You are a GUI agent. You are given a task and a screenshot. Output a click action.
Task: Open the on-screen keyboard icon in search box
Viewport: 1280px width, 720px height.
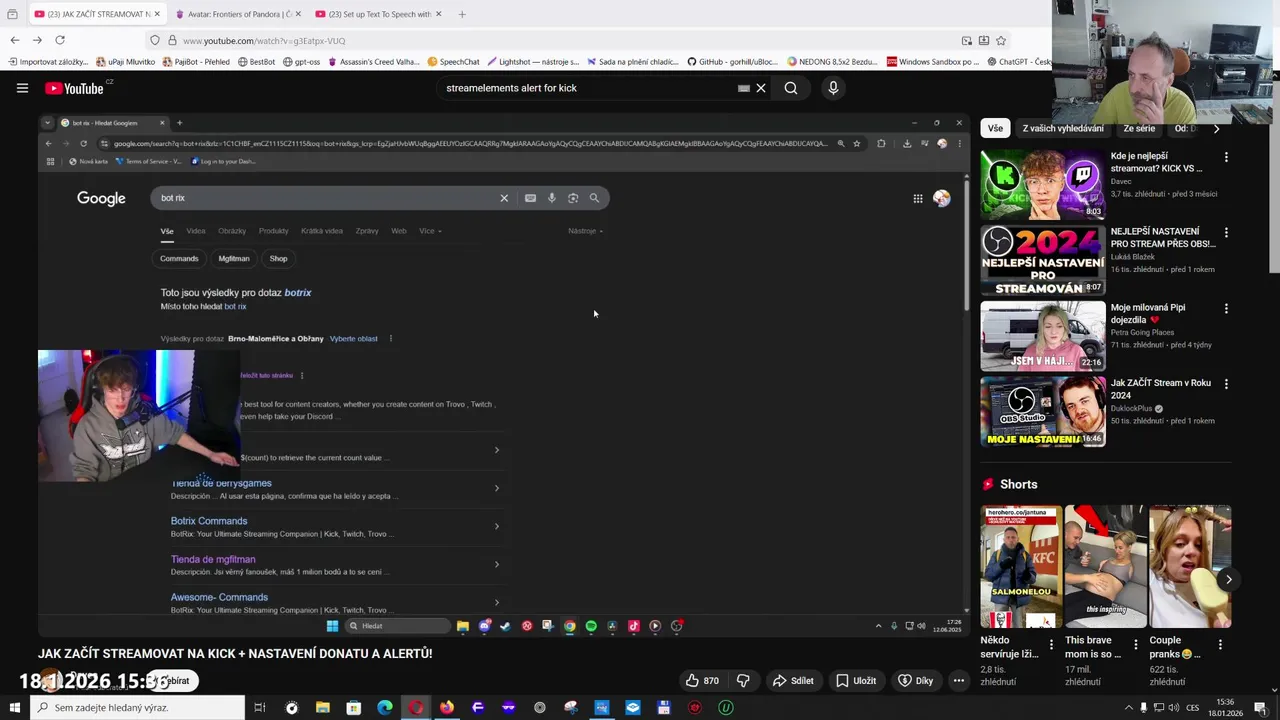[x=744, y=88]
